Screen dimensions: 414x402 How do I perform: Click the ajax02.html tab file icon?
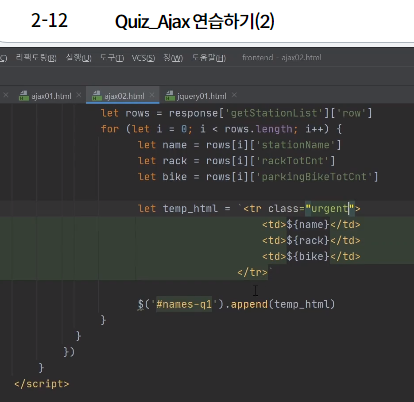coord(97,96)
